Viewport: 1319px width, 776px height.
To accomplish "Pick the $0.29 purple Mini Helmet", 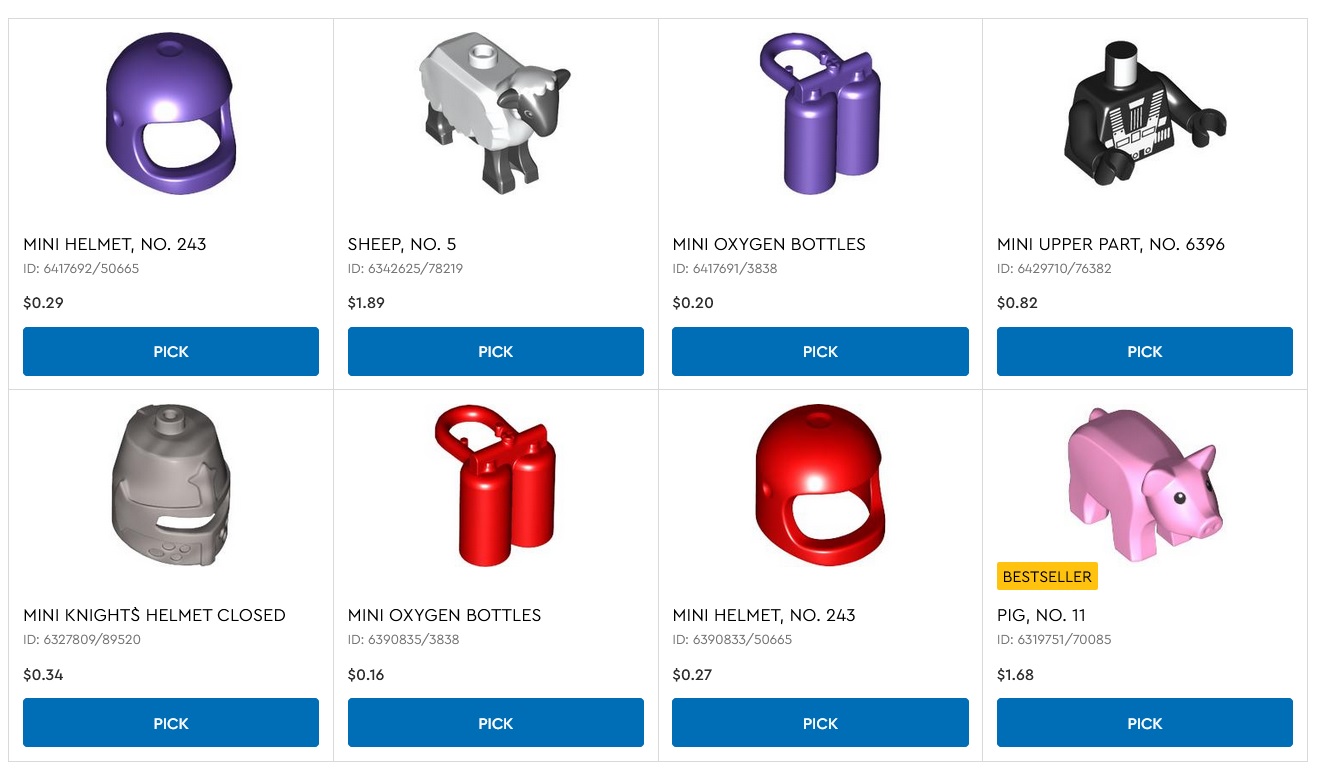I will [x=171, y=351].
